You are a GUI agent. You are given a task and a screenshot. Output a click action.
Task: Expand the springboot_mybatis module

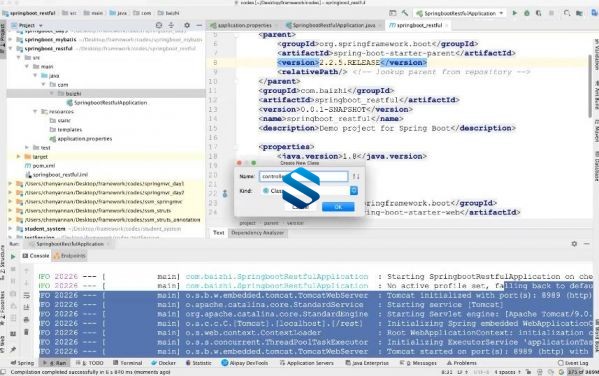[x=11, y=39]
